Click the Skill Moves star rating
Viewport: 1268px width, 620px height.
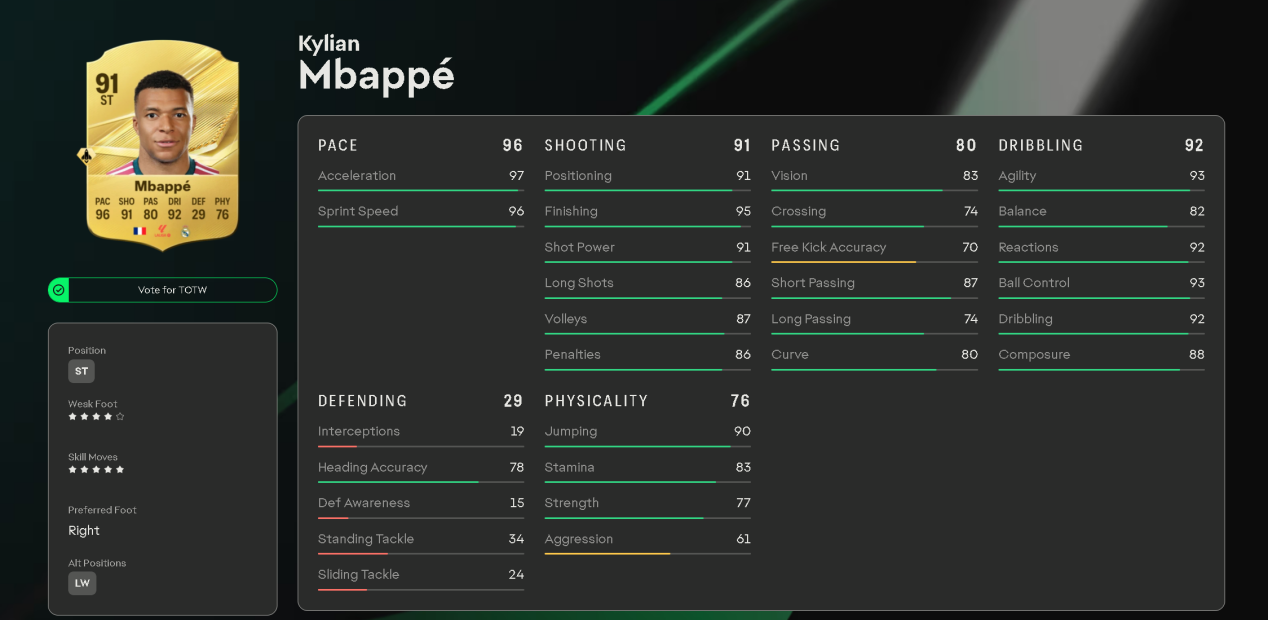coord(96,469)
